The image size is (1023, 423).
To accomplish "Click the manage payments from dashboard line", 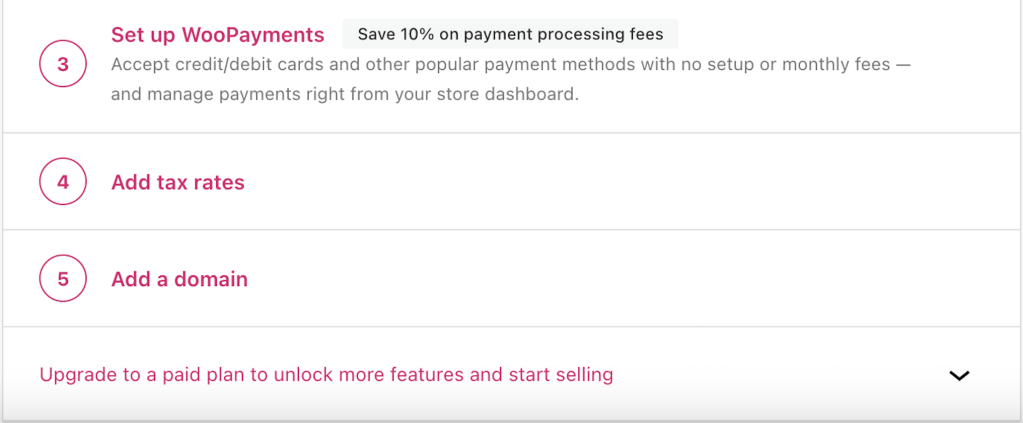I will click(x=345, y=95).
